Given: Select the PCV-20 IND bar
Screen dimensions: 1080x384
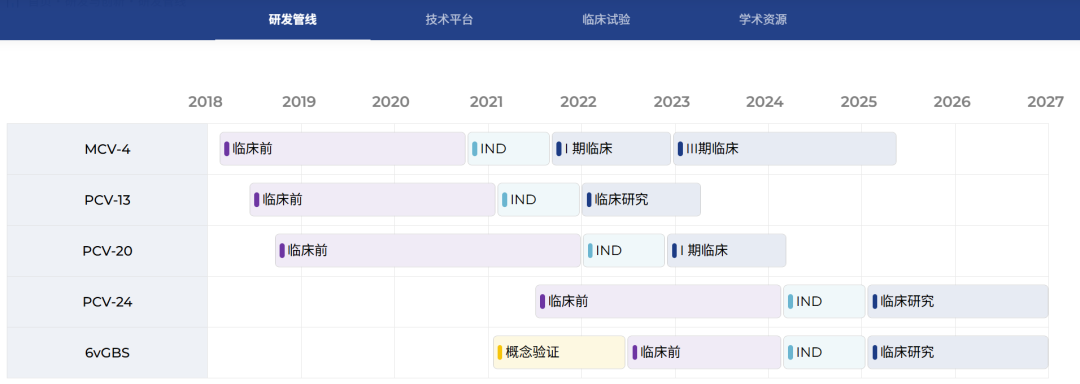Looking at the screenshot, I should point(624,250).
